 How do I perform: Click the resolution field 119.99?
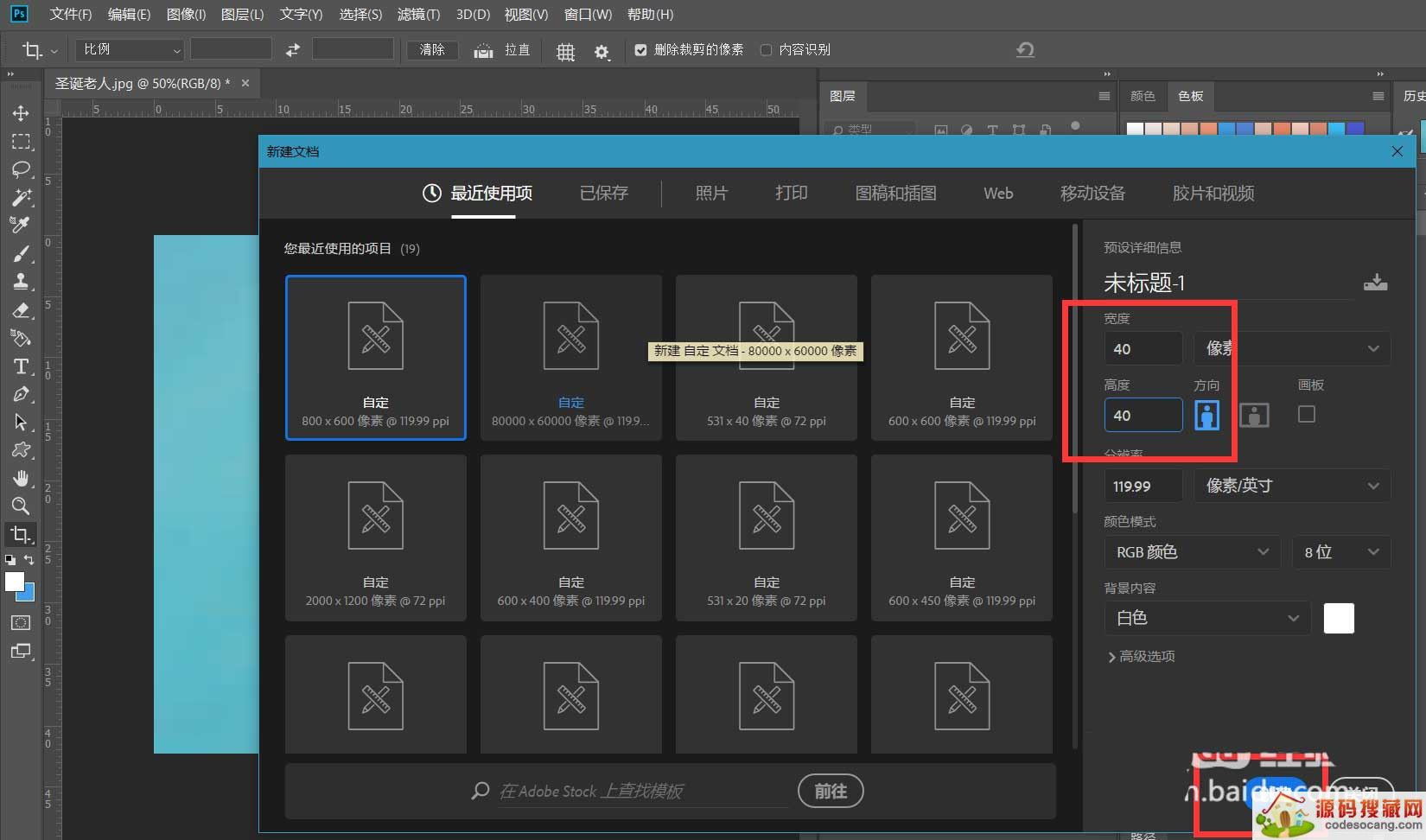tap(1143, 486)
